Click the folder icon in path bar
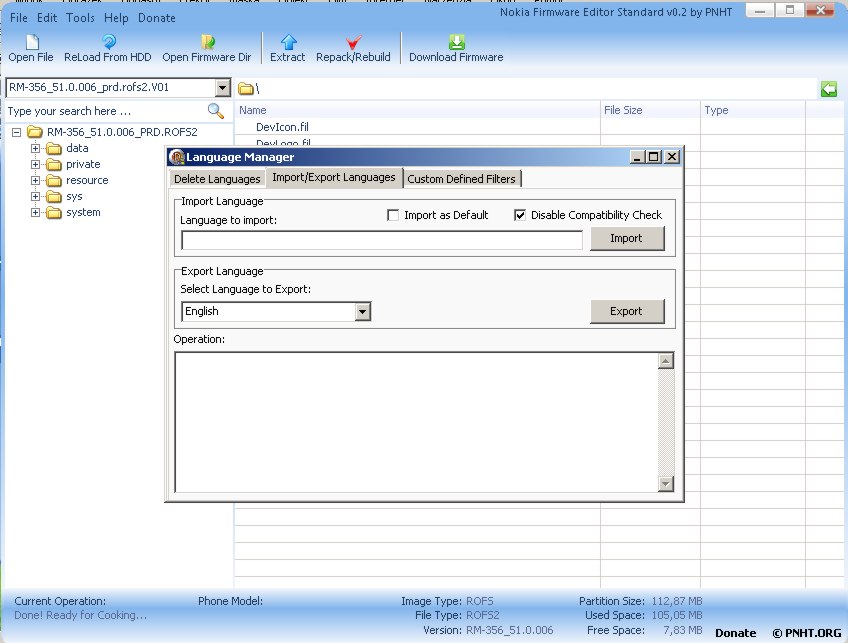Image resolution: width=848 pixels, height=643 pixels. click(246, 89)
